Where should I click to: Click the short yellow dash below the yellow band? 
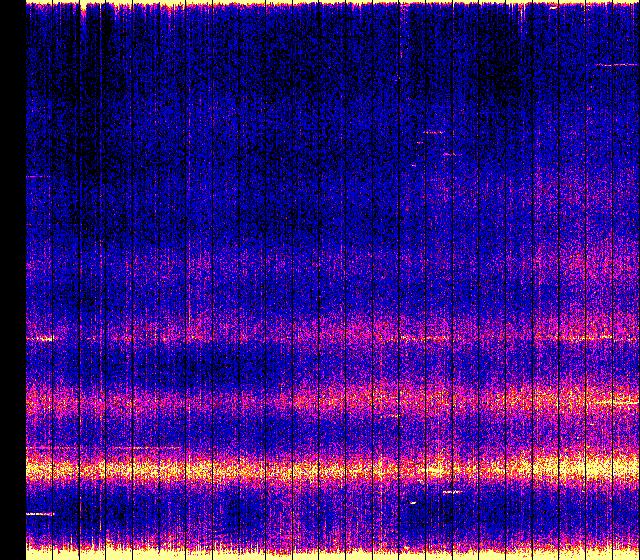452,492
